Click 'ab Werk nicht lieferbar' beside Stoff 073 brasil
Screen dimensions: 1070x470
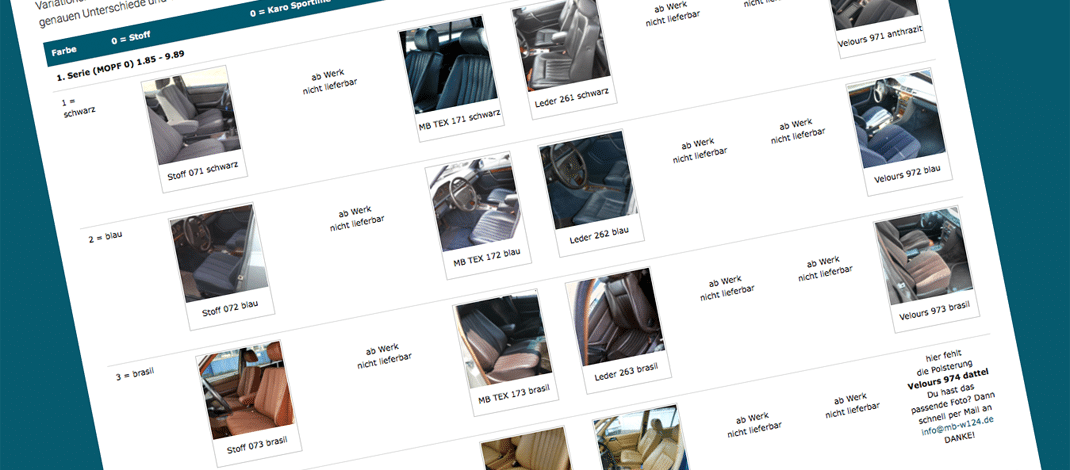[384, 357]
